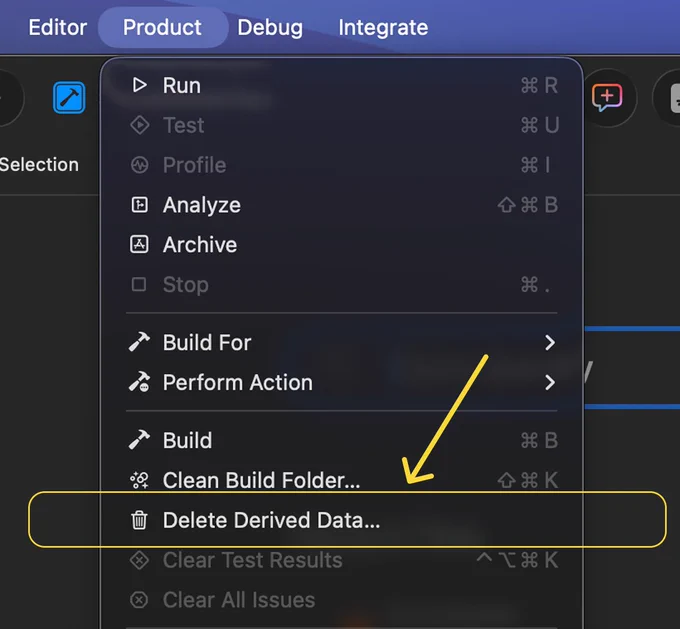This screenshot has width=680, height=629.
Task: Click the Archive box icon
Action: [x=139, y=245]
